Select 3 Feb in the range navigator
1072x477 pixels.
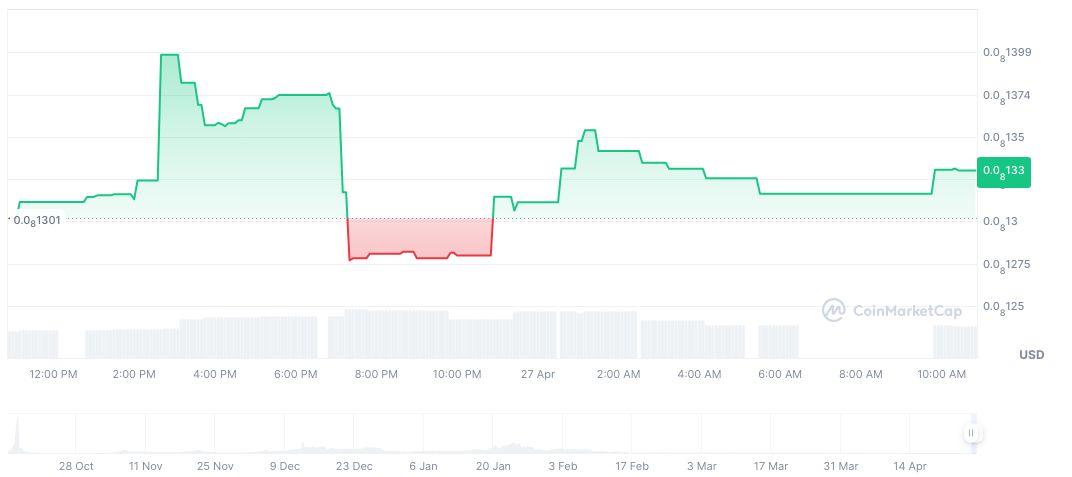[x=562, y=466]
